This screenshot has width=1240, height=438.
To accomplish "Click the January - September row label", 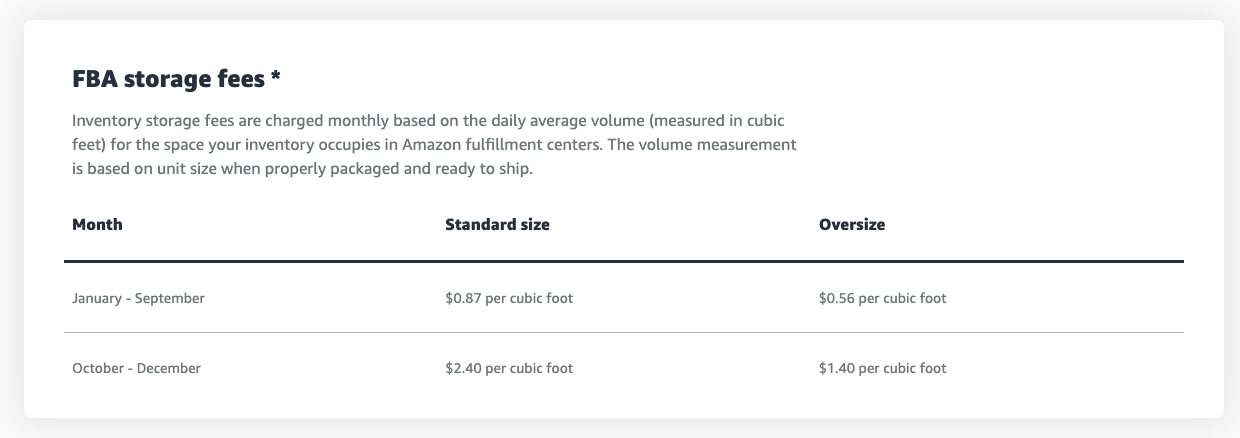I will pos(138,298).
